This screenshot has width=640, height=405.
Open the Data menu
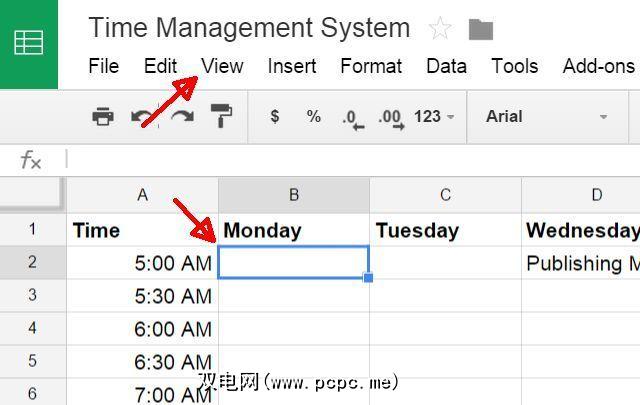click(x=446, y=67)
